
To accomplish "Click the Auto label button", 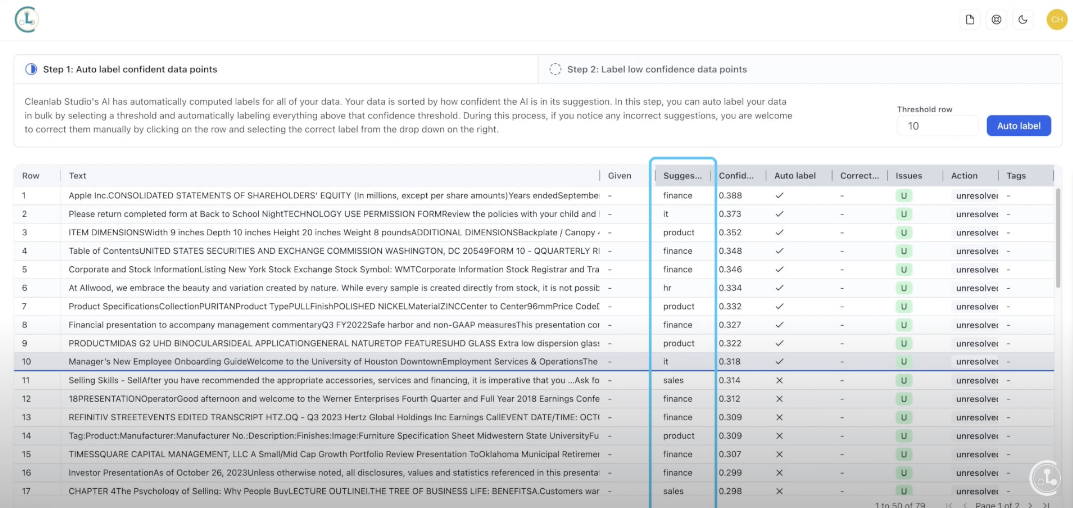I will [x=1018, y=126].
